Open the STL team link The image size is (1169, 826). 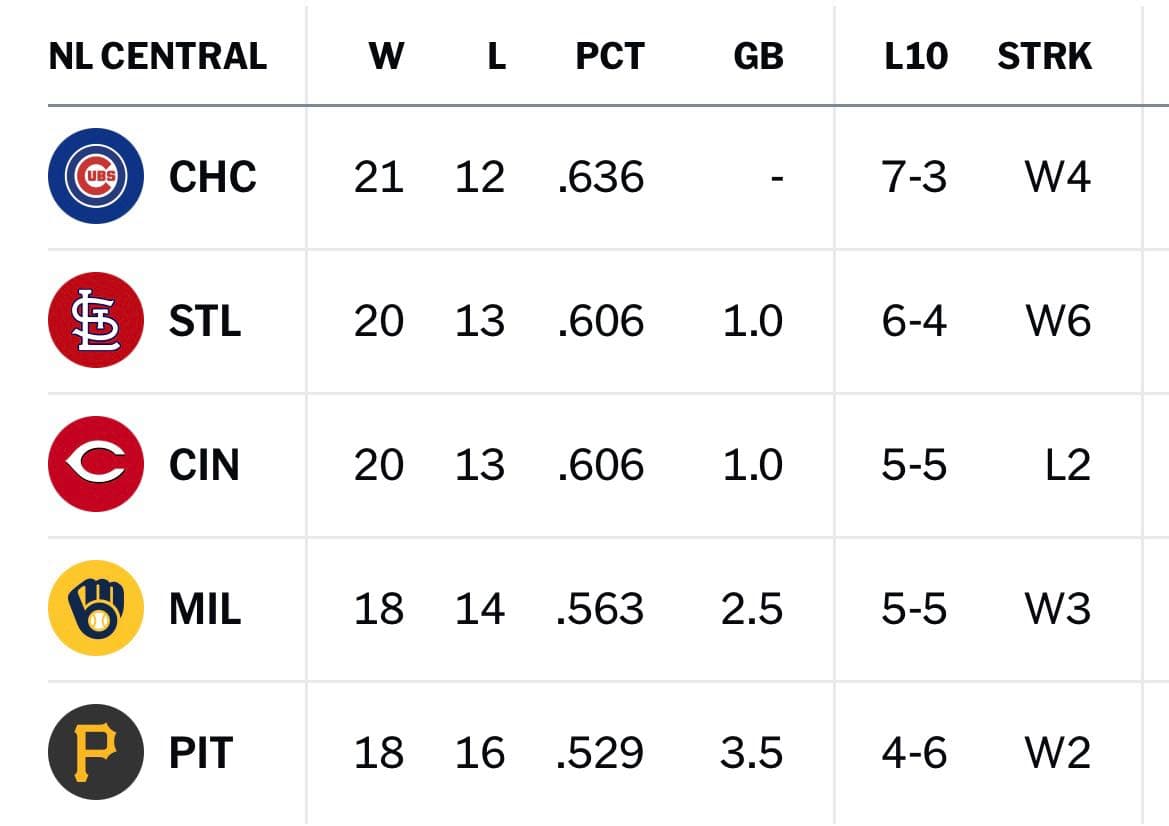tap(205, 321)
